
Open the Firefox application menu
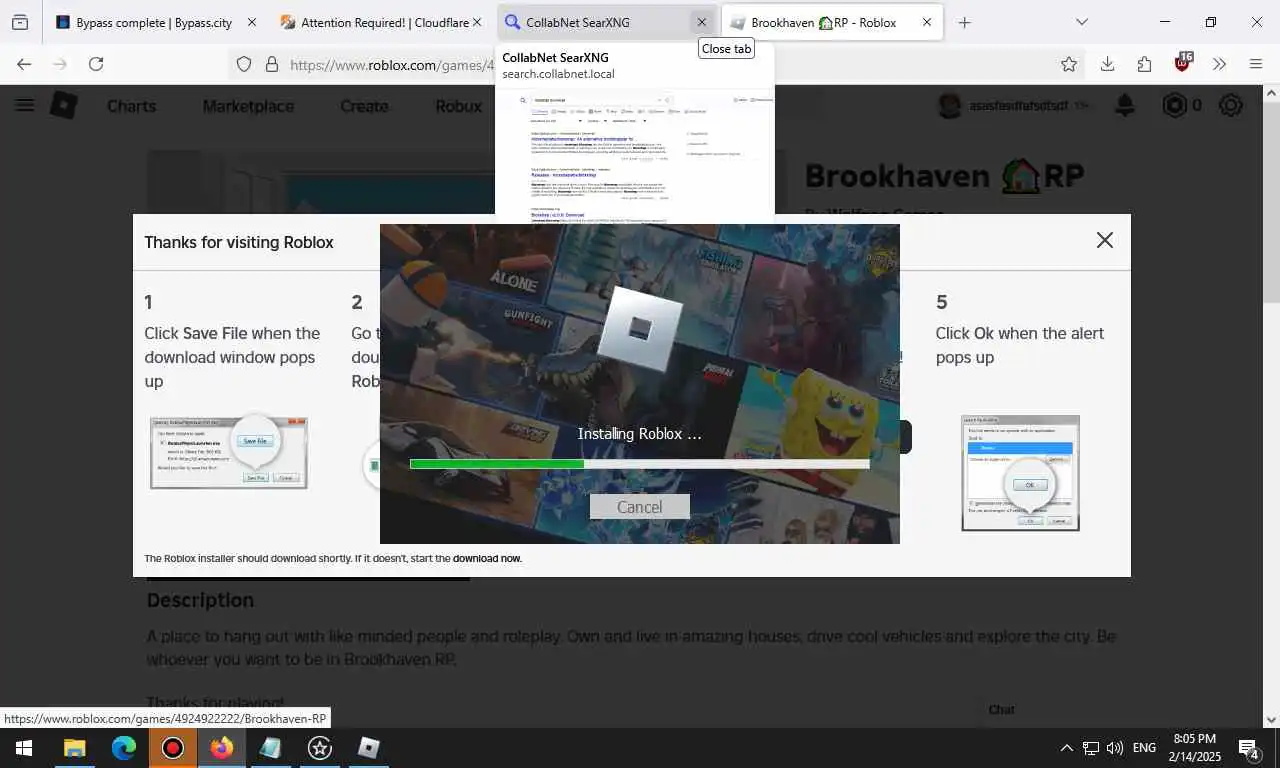[1256, 64]
